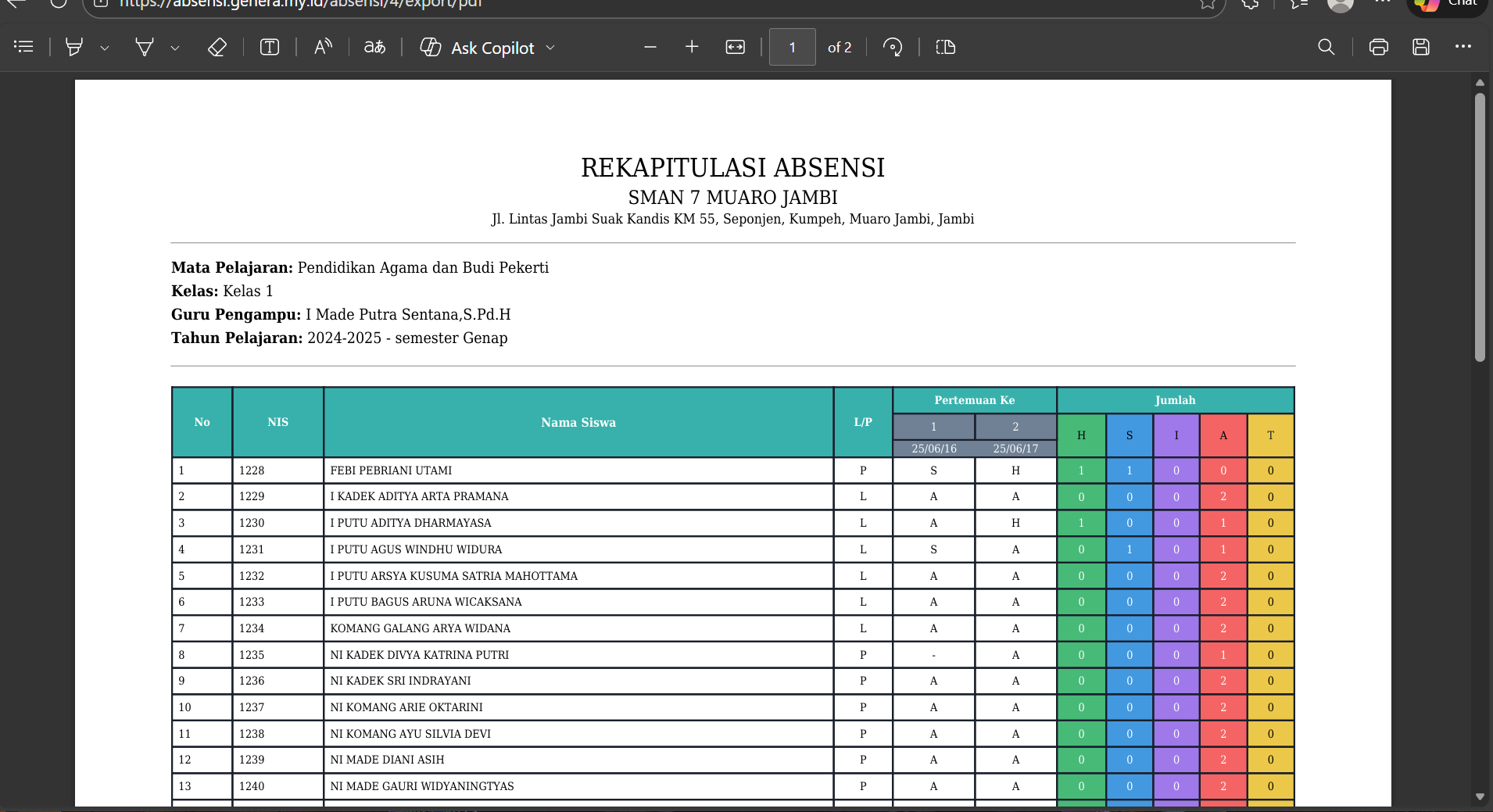Click the Pertemuan Ke header
The width and height of the screenshot is (1493, 812).
(x=975, y=400)
